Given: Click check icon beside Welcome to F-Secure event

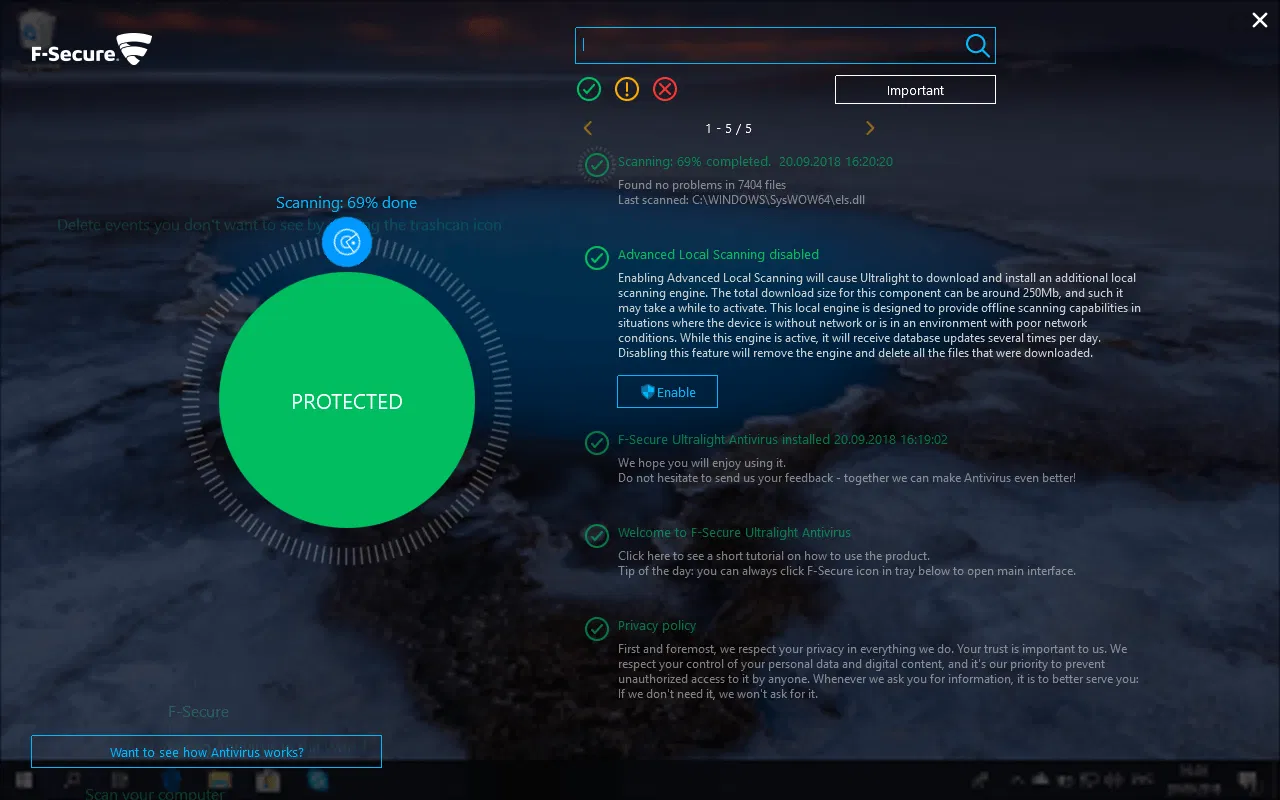Looking at the screenshot, I should pos(597,535).
